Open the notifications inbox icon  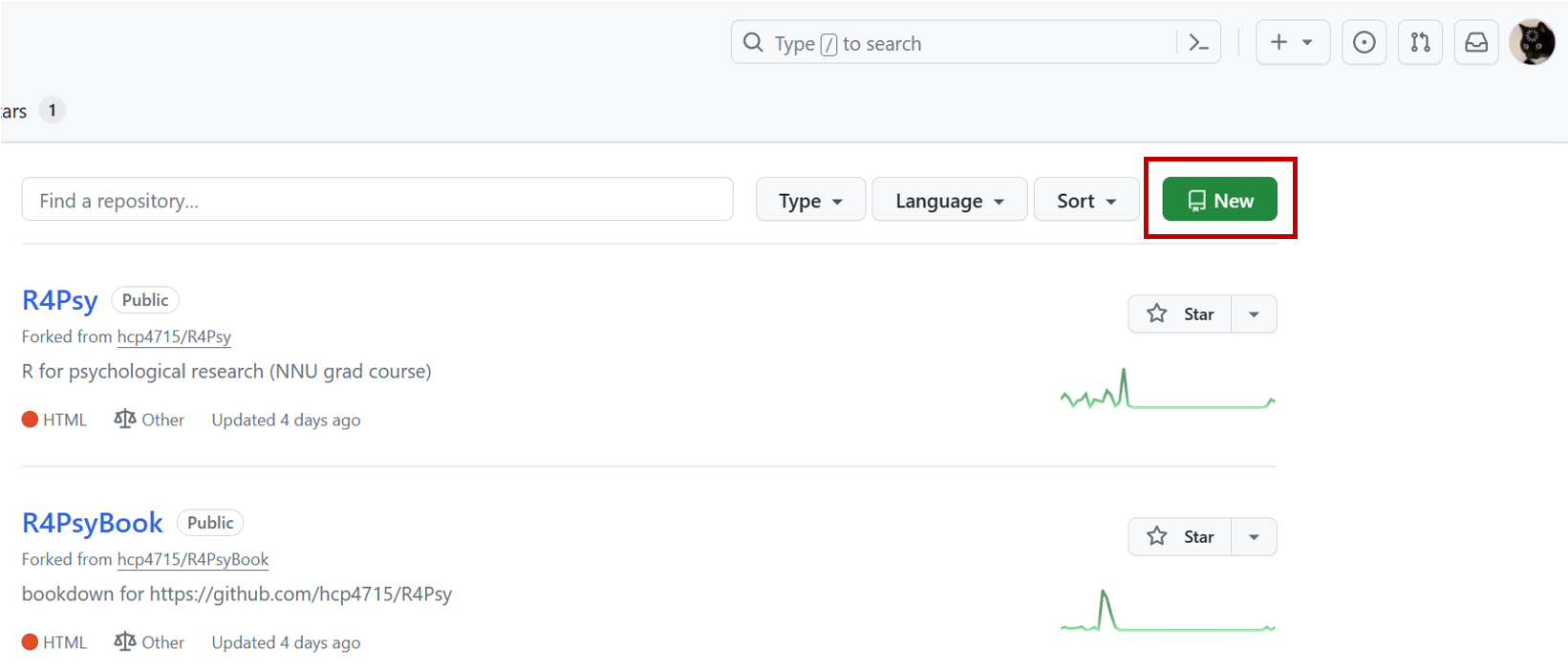(1476, 43)
